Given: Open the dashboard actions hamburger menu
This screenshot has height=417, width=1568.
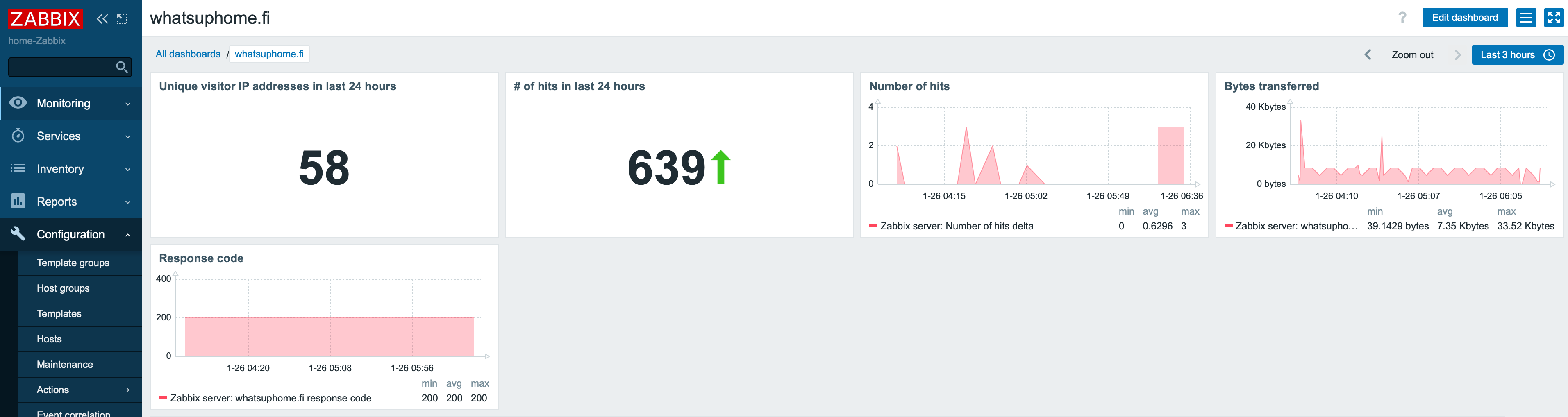Looking at the screenshot, I should (x=1526, y=18).
